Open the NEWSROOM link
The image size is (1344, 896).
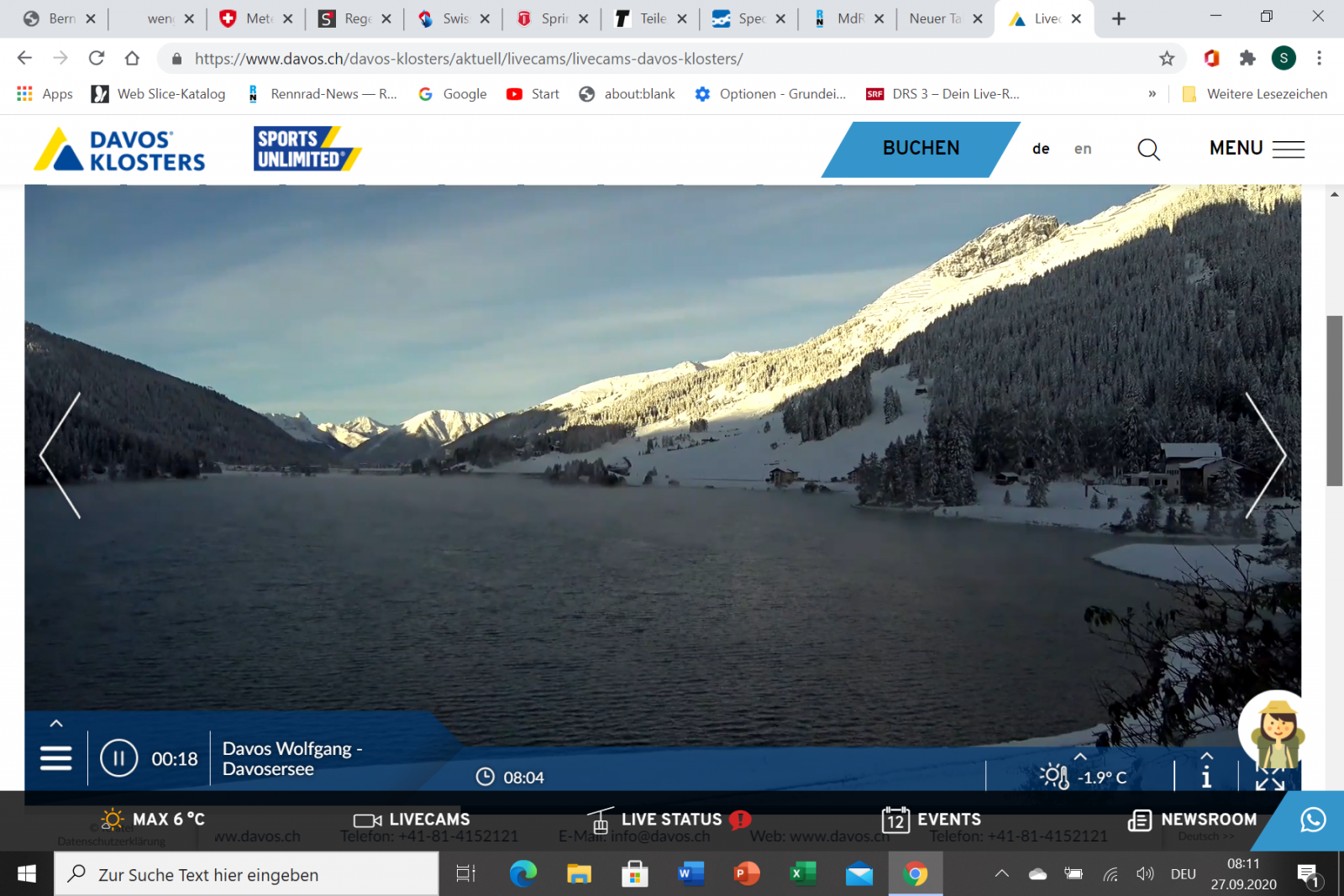[x=1193, y=820]
